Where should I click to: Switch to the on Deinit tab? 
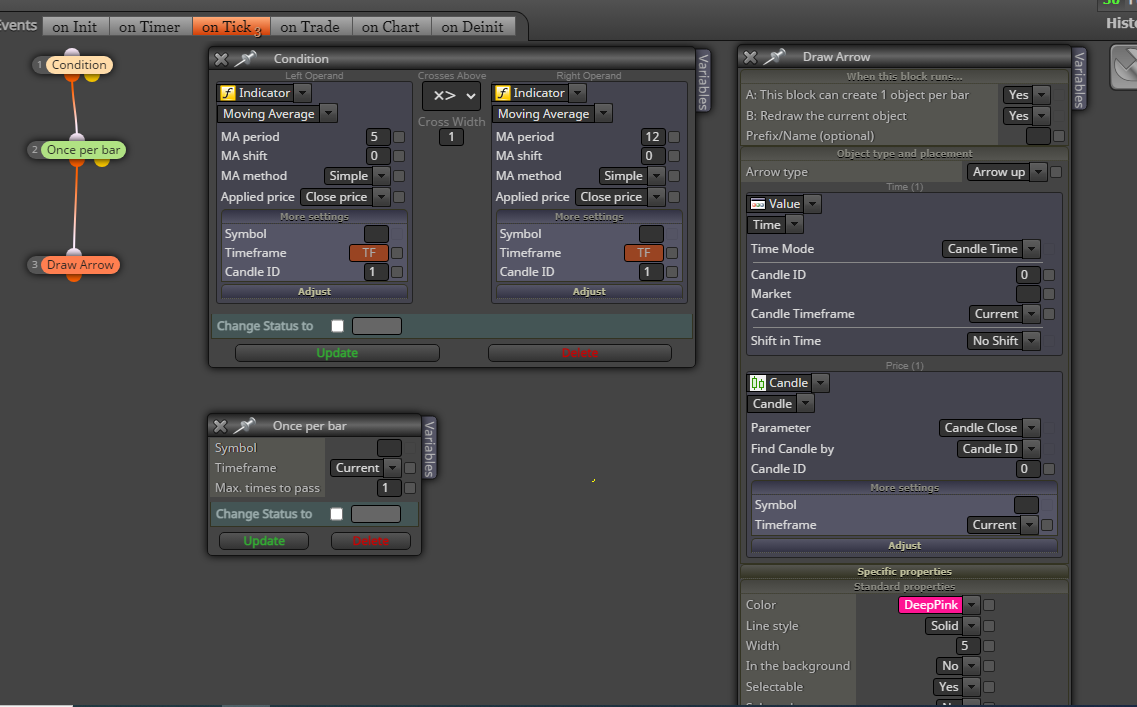pyautogui.click(x=473, y=27)
